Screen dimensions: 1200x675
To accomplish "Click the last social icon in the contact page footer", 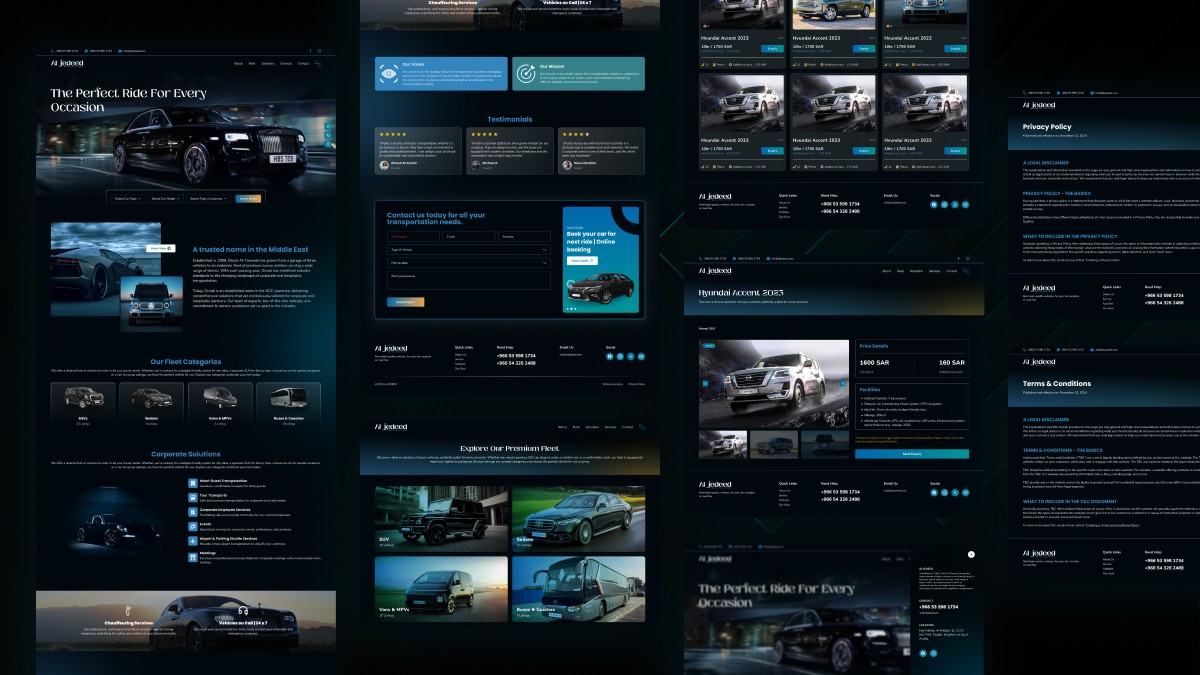I will click(641, 356).
